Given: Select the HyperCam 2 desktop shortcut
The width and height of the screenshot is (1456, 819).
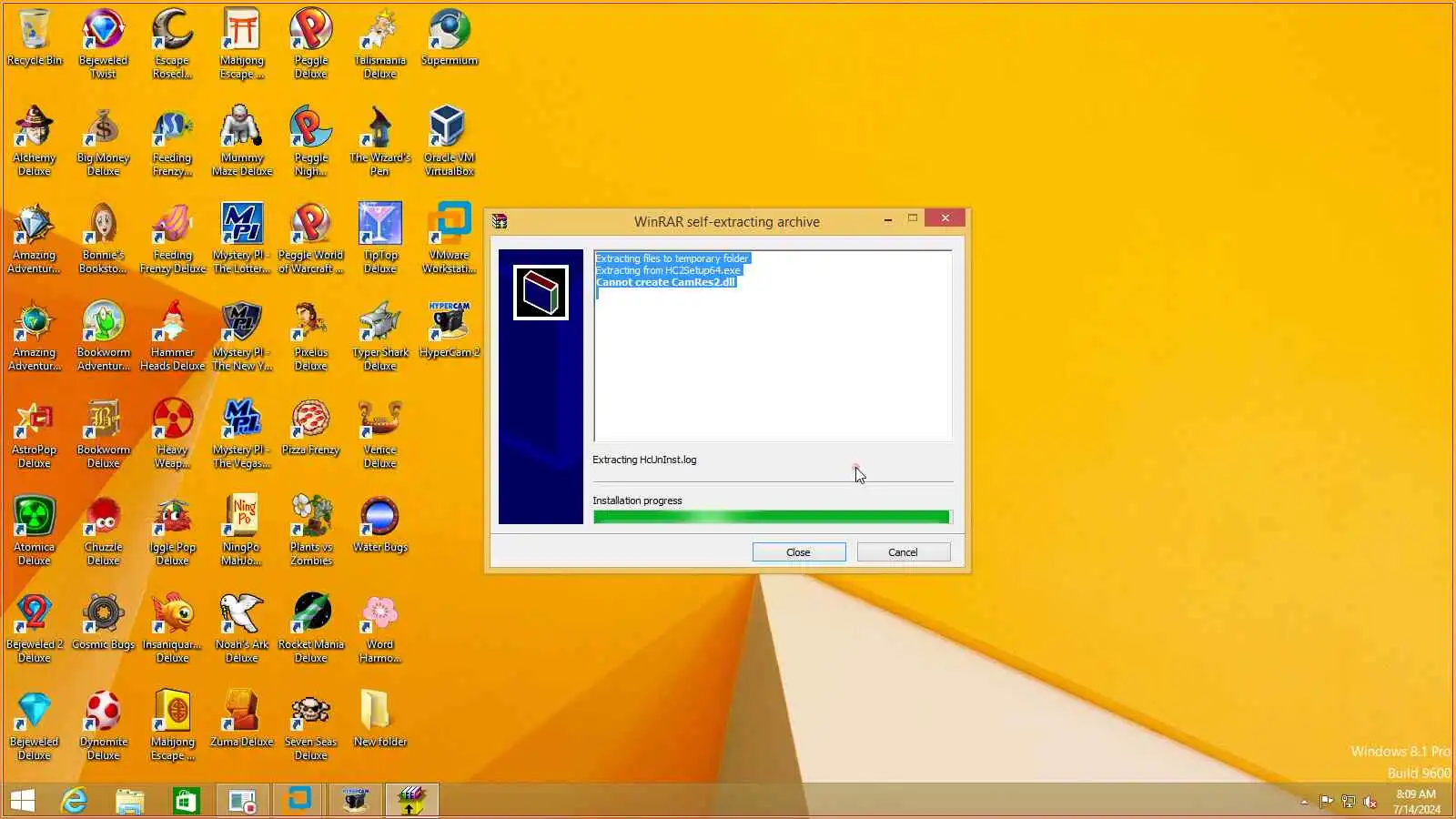Looking at the screenshot, I should (x=450, y=329).
